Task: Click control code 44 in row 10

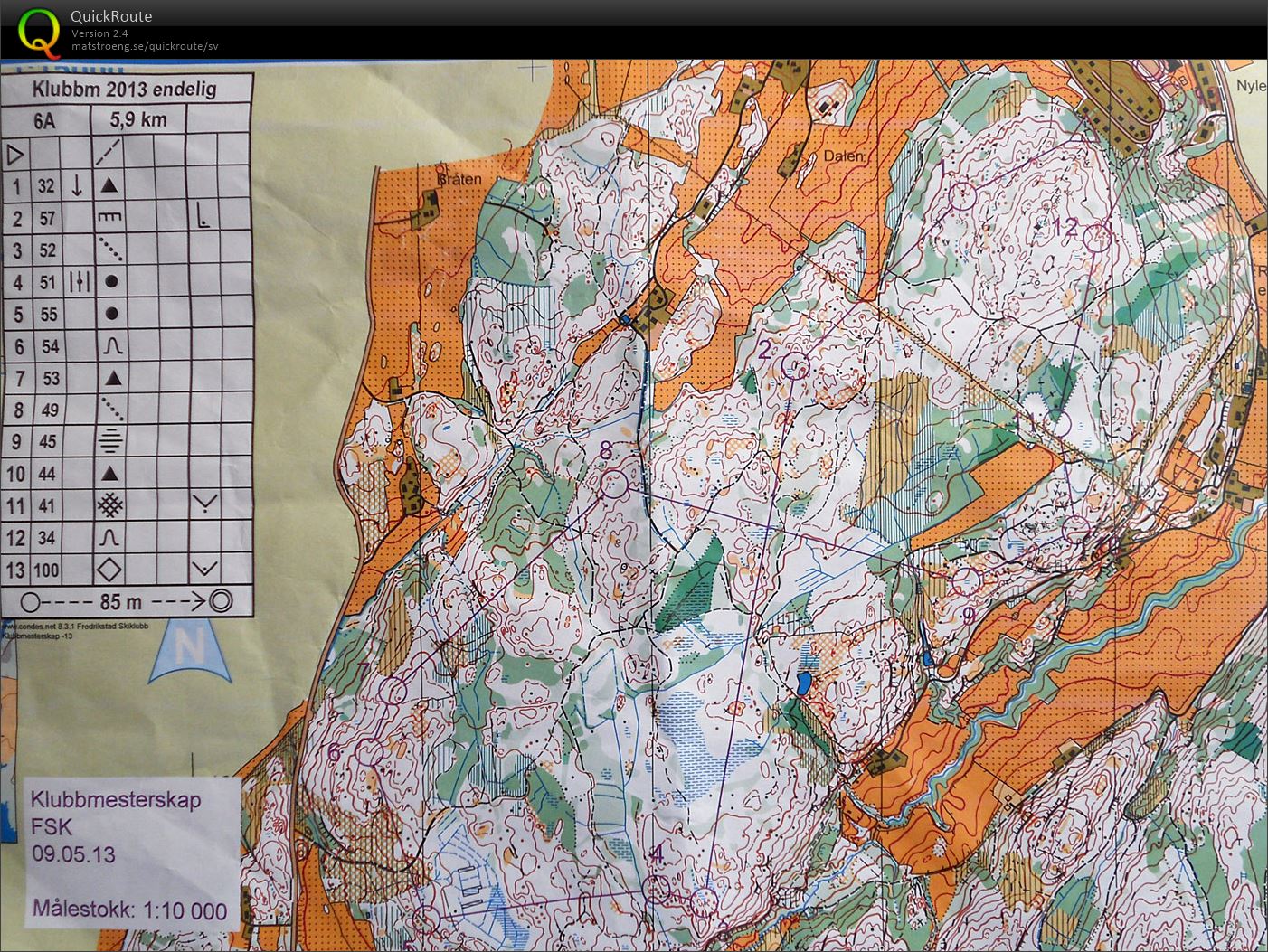Action: 46,474
